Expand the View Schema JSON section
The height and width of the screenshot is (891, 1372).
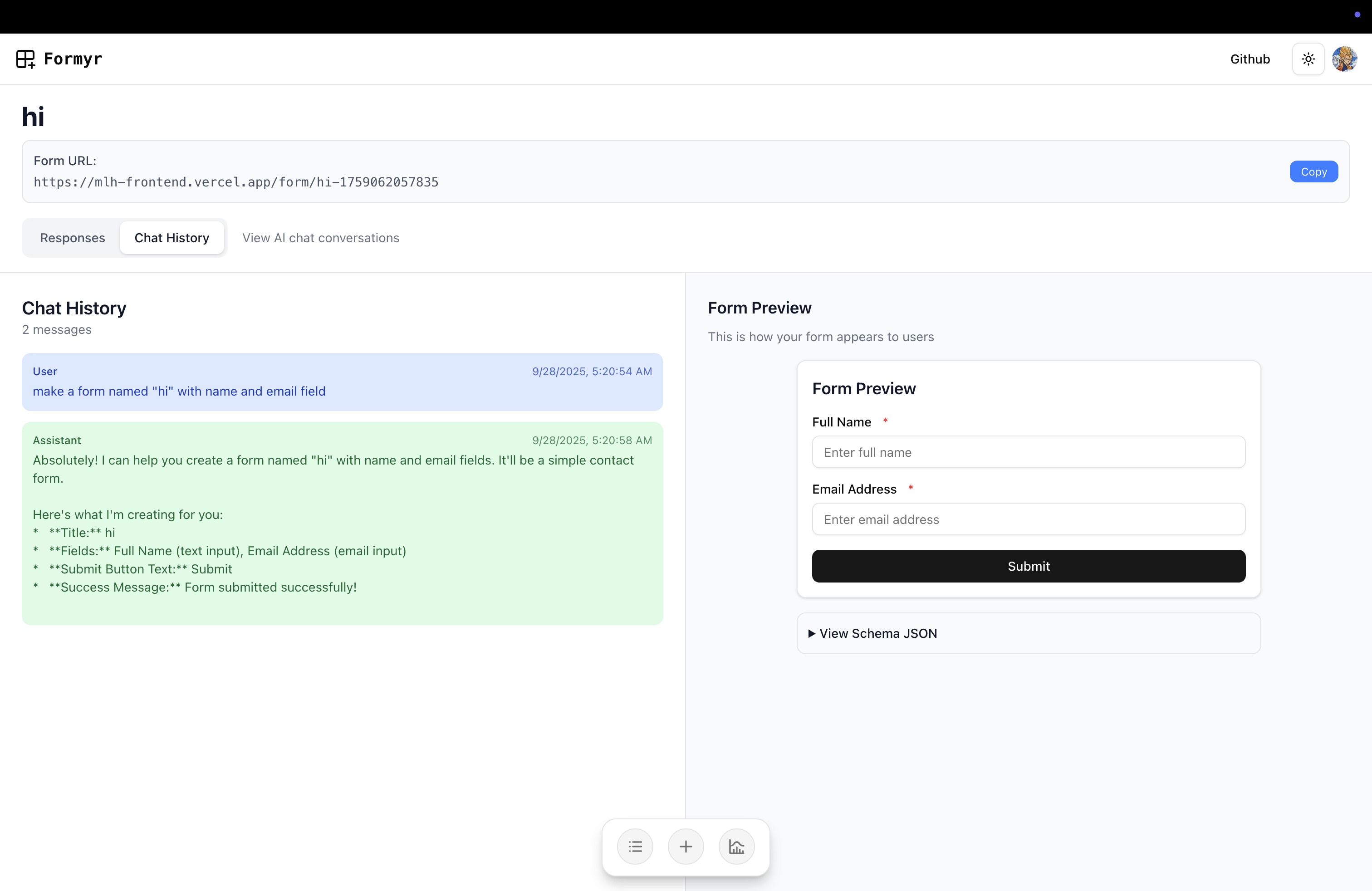(x=878, y=633)
